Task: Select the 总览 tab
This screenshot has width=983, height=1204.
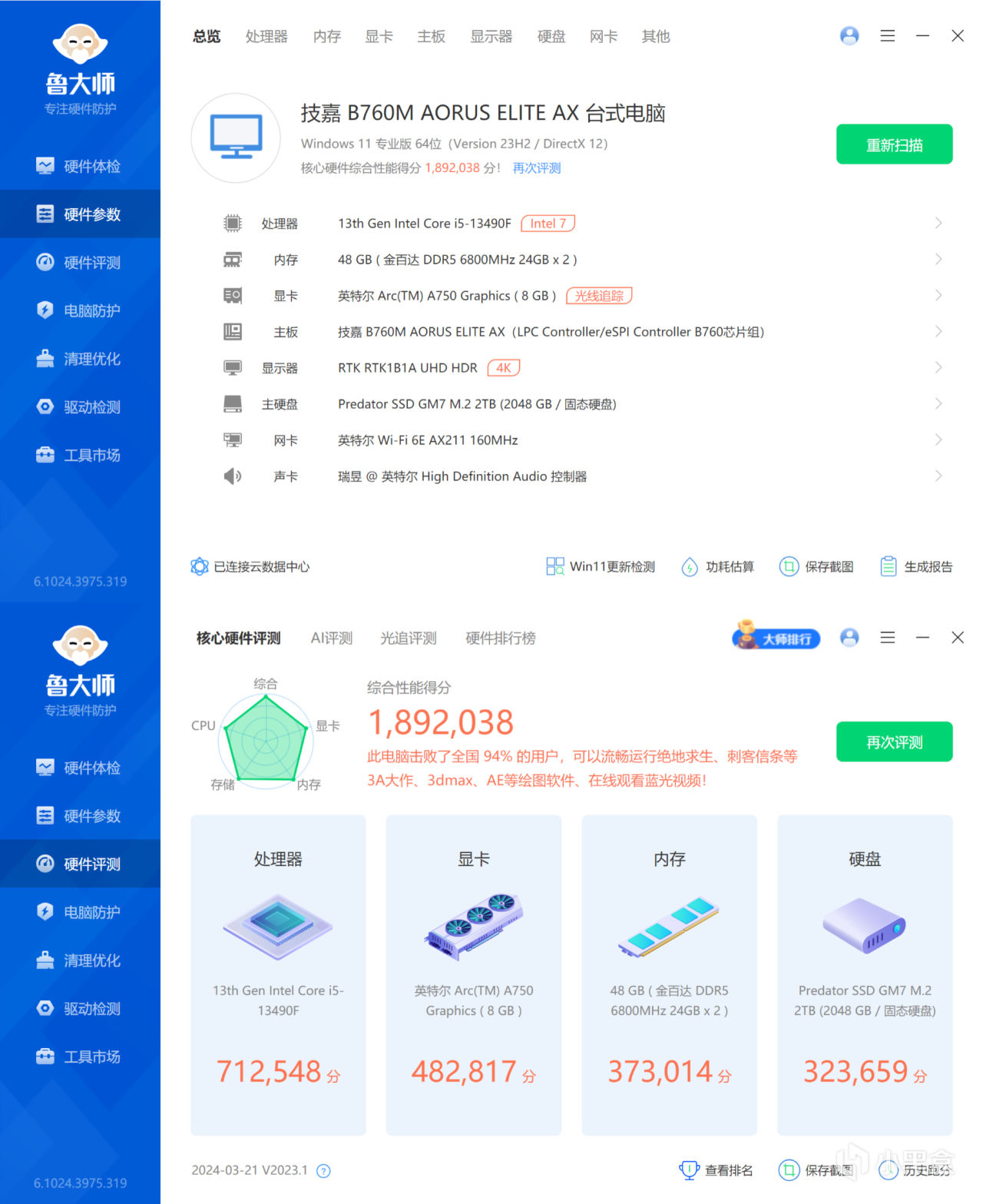Action: click(x=207, y=36)
